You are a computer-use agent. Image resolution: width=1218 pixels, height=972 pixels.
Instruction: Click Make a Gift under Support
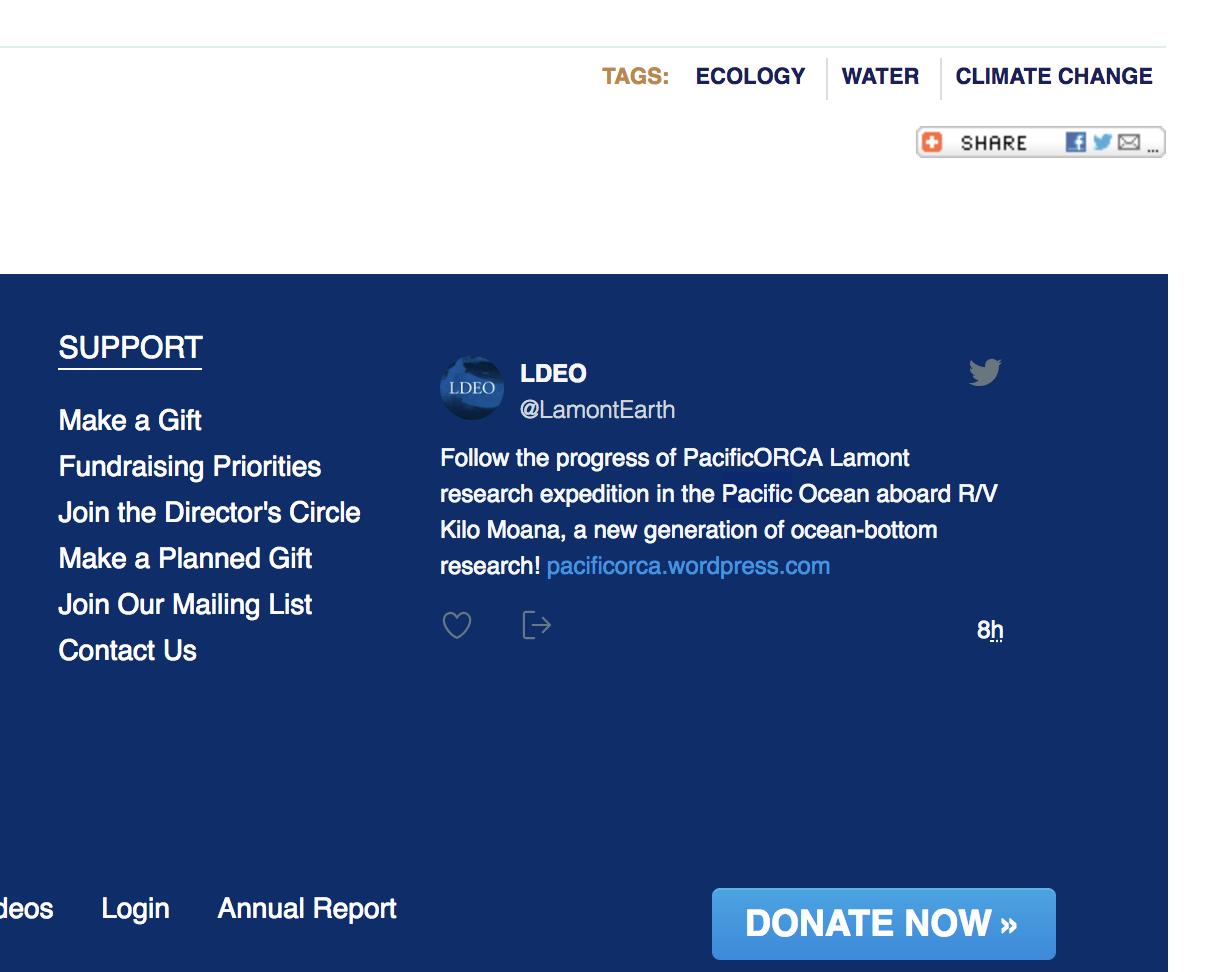(129, 421)
